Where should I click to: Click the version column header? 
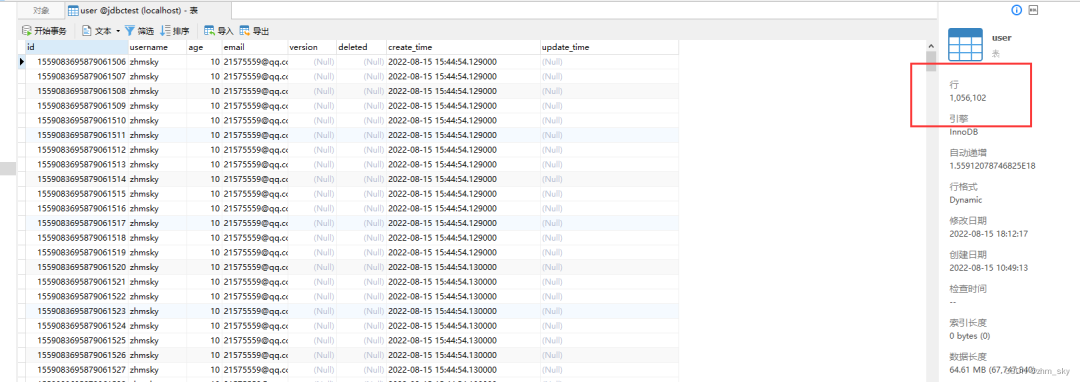pyautogui.click(x=311, y=47)
